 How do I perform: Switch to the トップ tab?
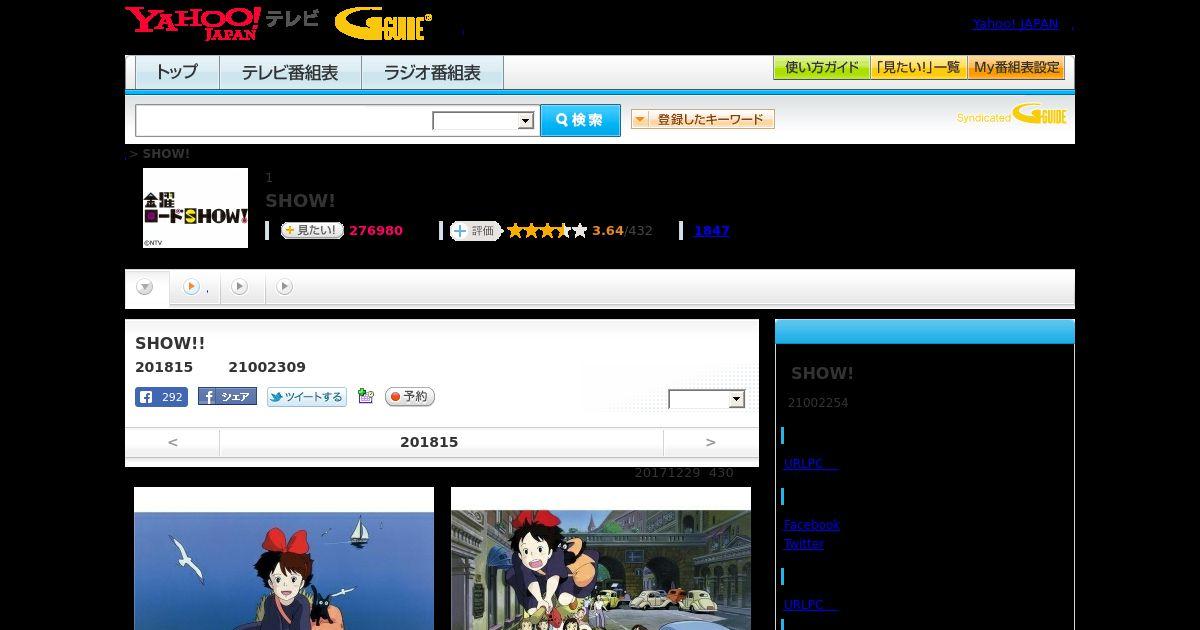177,72
